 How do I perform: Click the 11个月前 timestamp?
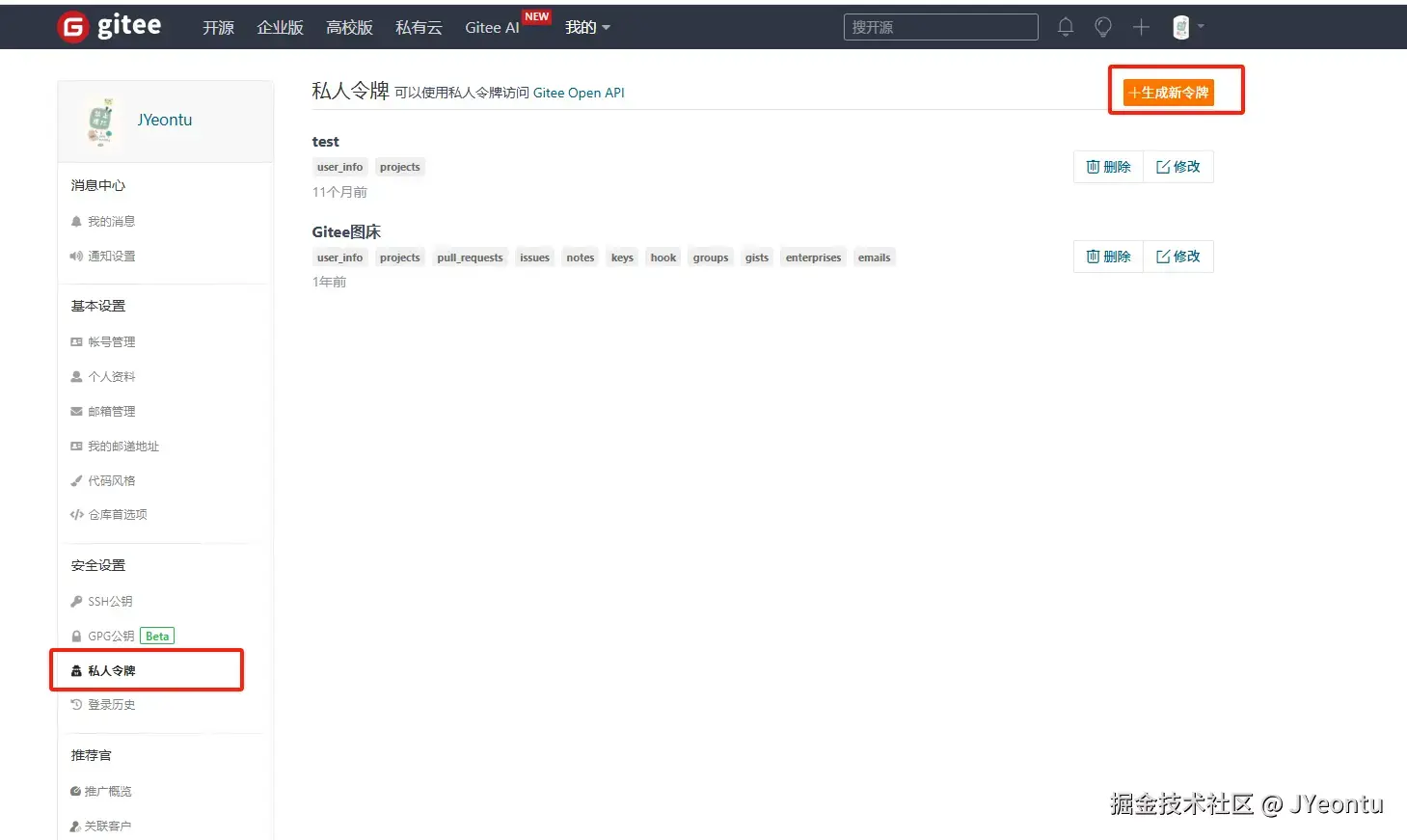(x=339, y=192)
